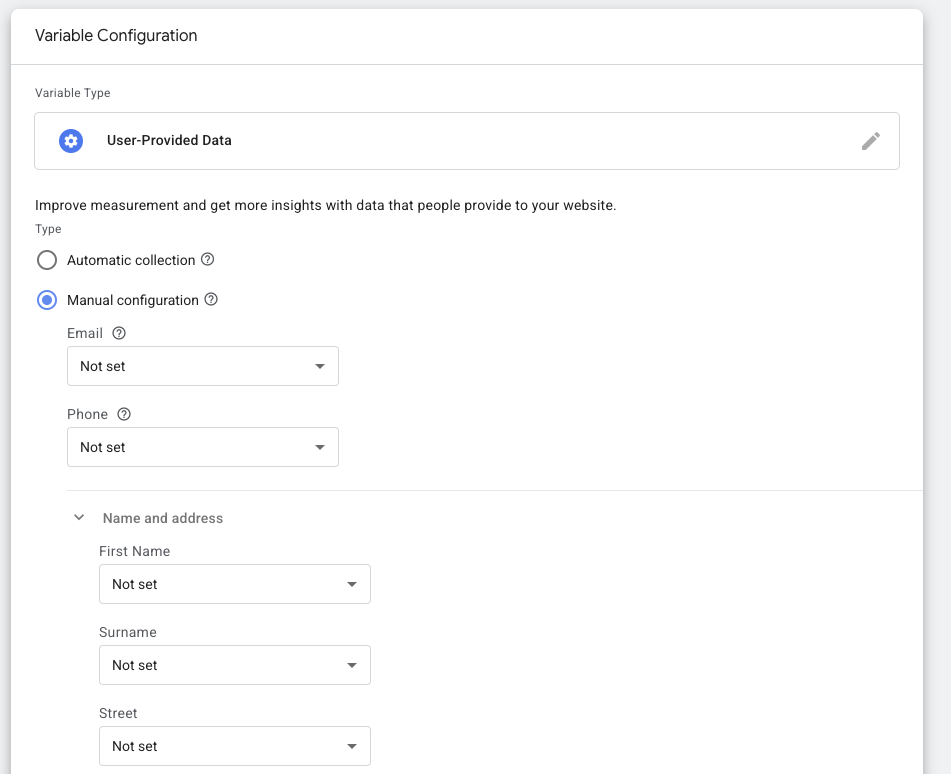Collapse the Name and address section chevron

point(79,517)
